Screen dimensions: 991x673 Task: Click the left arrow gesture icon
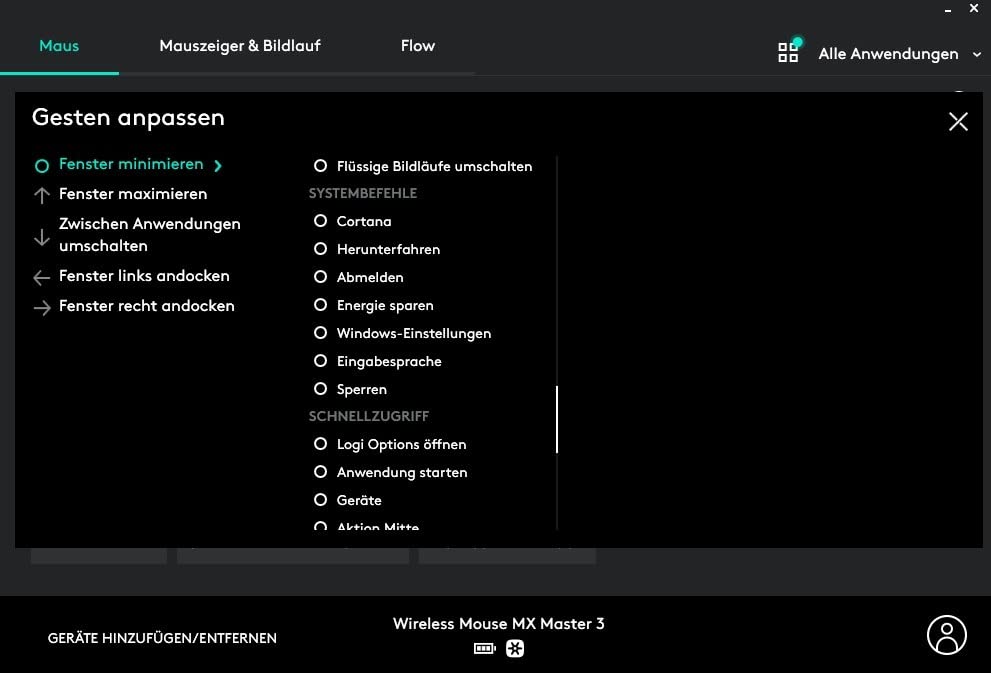42,277
